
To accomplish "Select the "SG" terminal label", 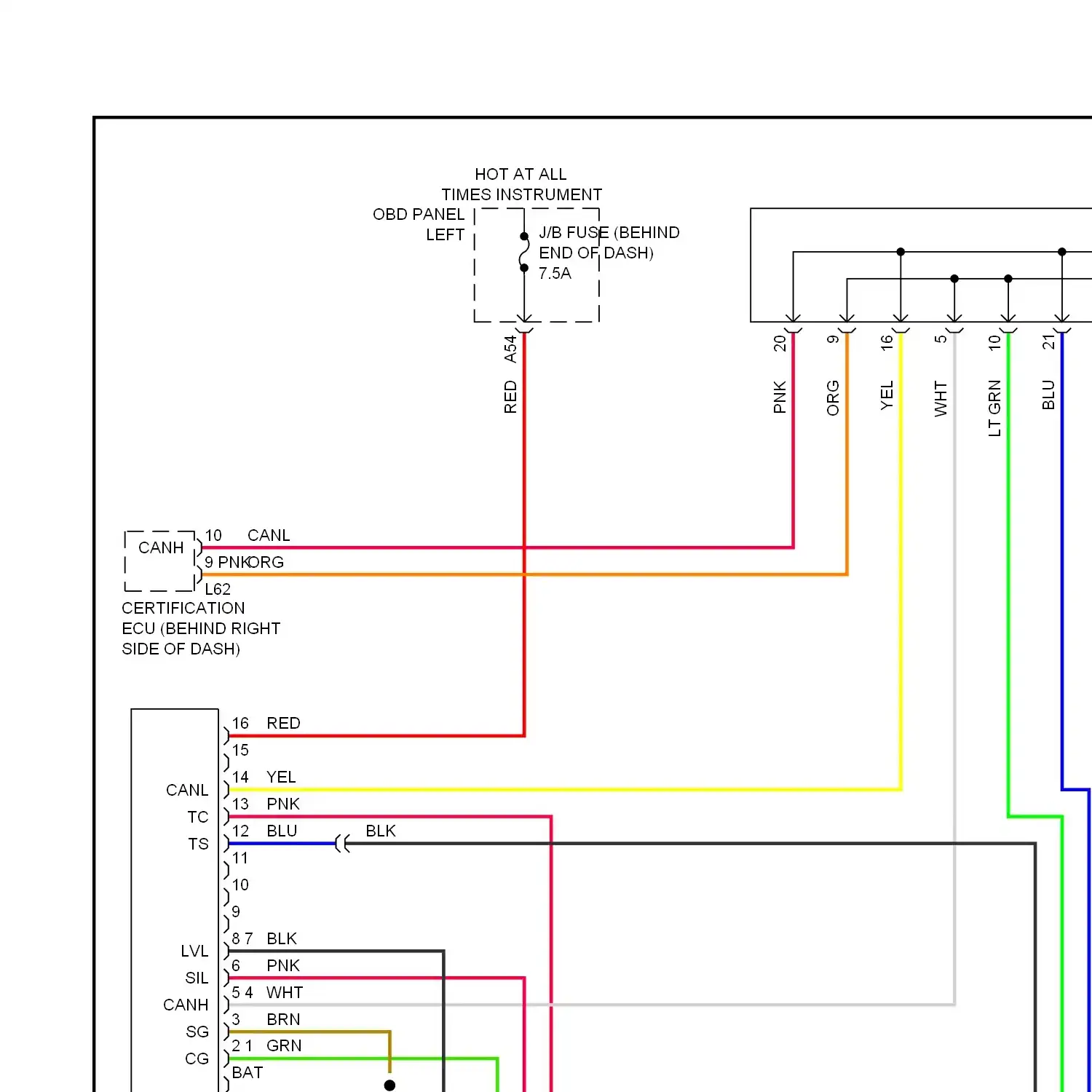I will [197, 1032].
